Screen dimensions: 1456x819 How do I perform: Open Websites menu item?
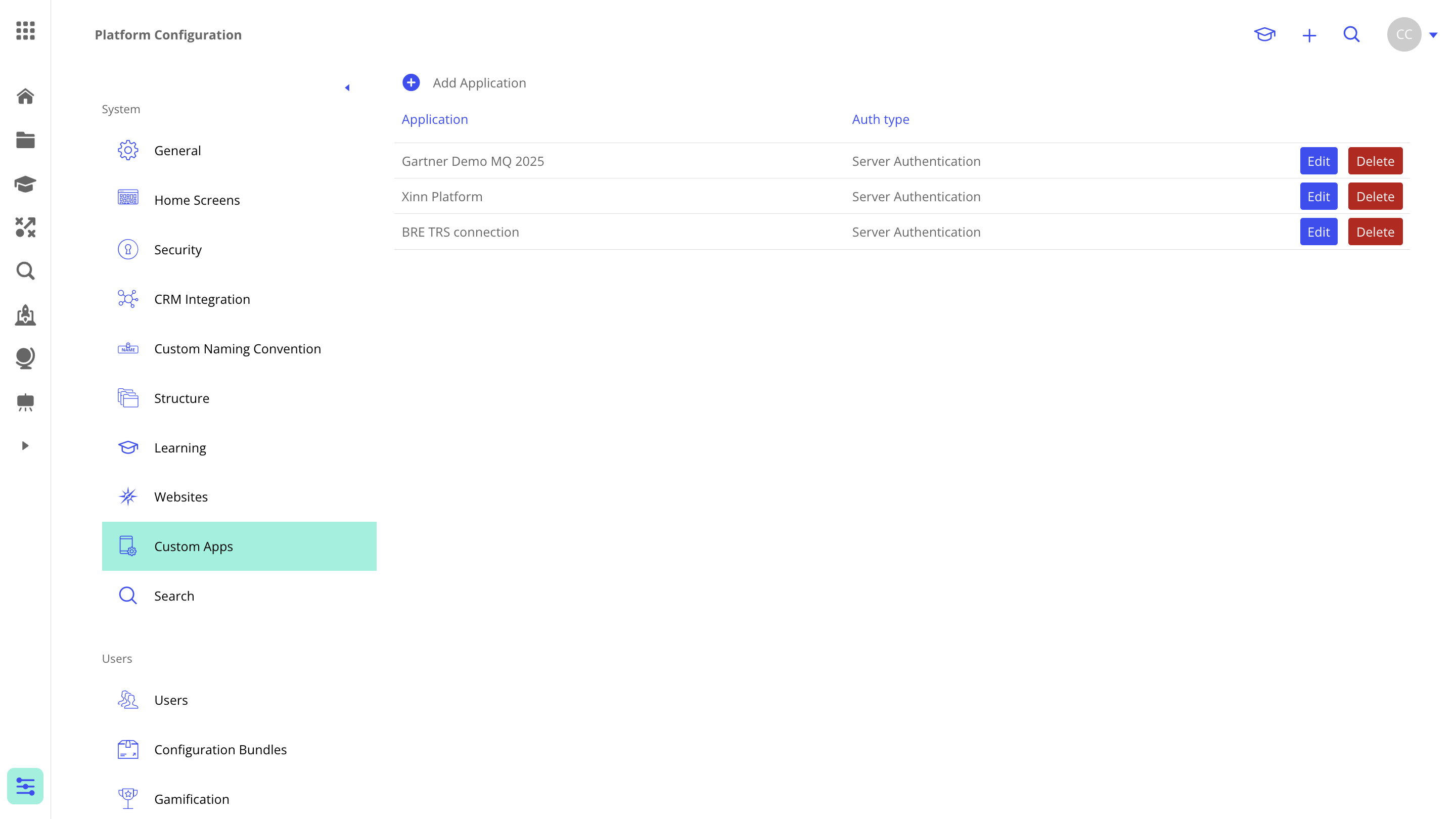pos(239,497)
